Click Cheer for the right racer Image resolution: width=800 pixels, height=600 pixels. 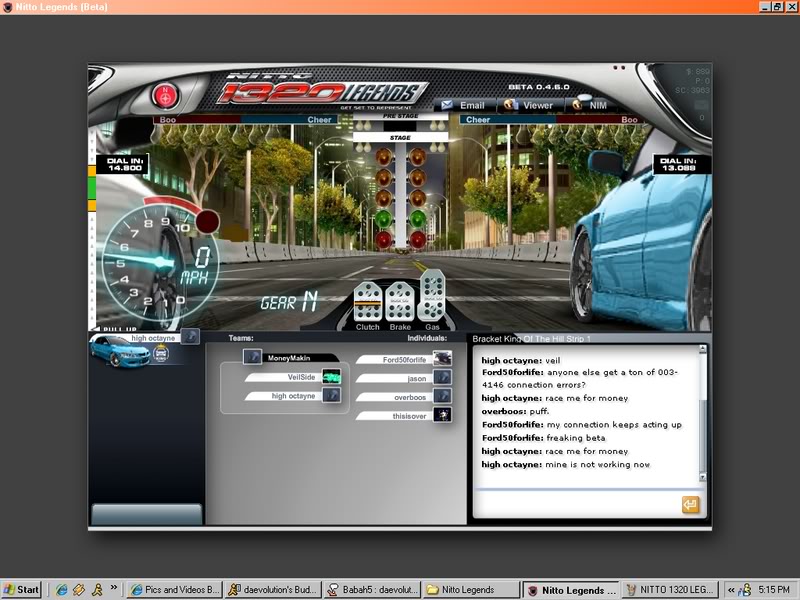click(478, 120)
